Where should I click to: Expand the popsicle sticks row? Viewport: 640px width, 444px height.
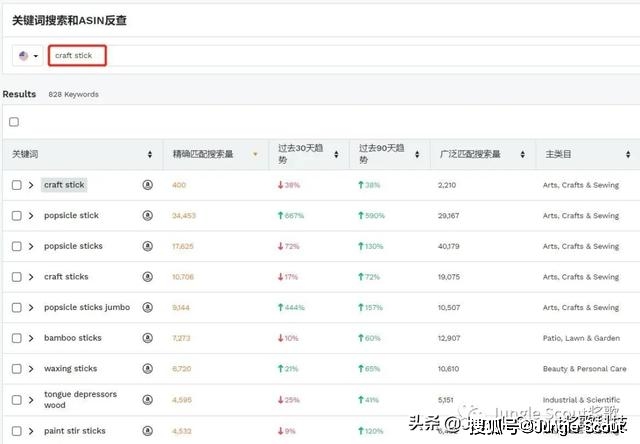31,246
